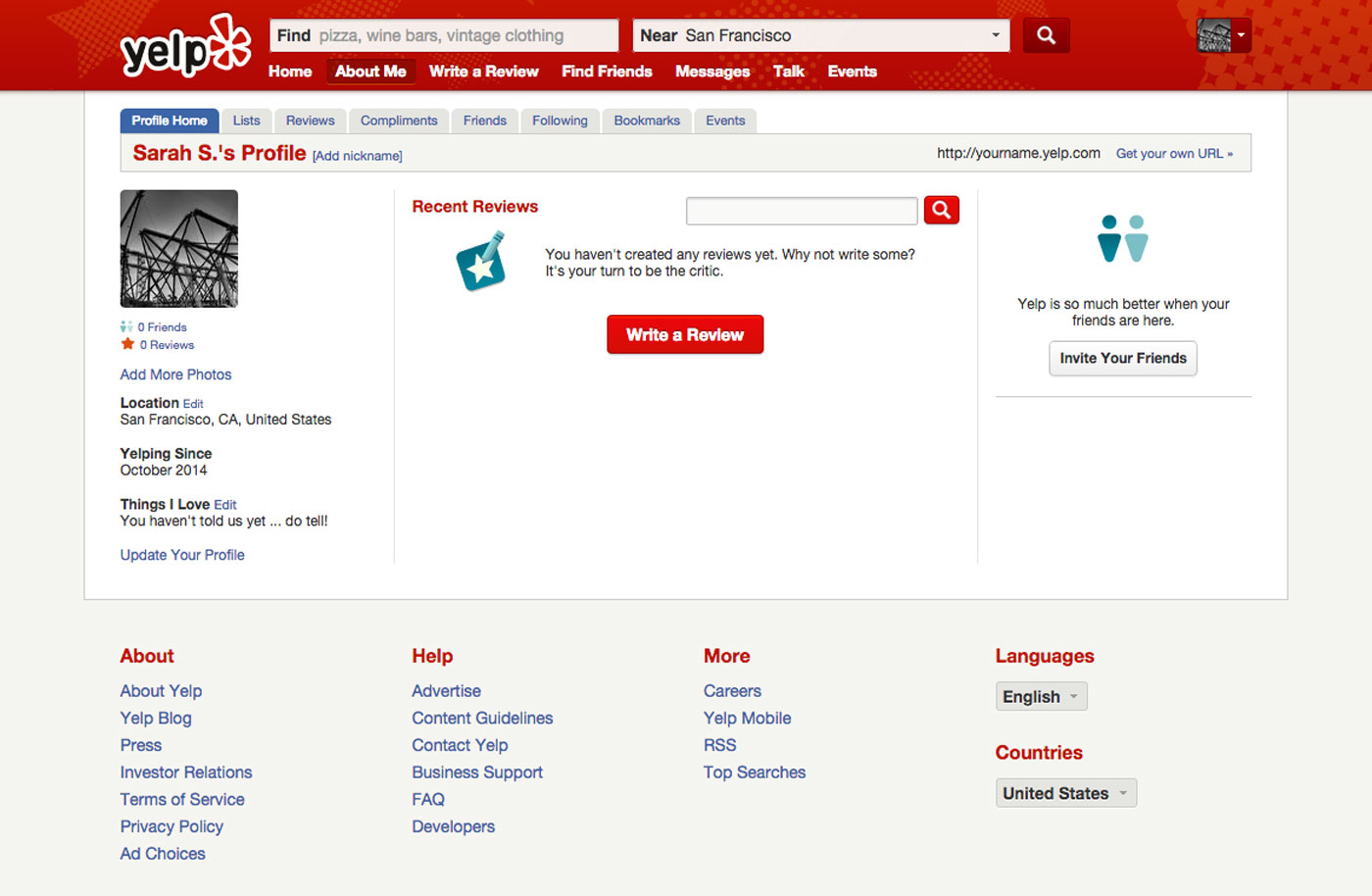The height and width of the screenshot is (896, 1372).
Task: Click the Near San Francisco field
Action: pyautogui.click(x=821, y=35)
